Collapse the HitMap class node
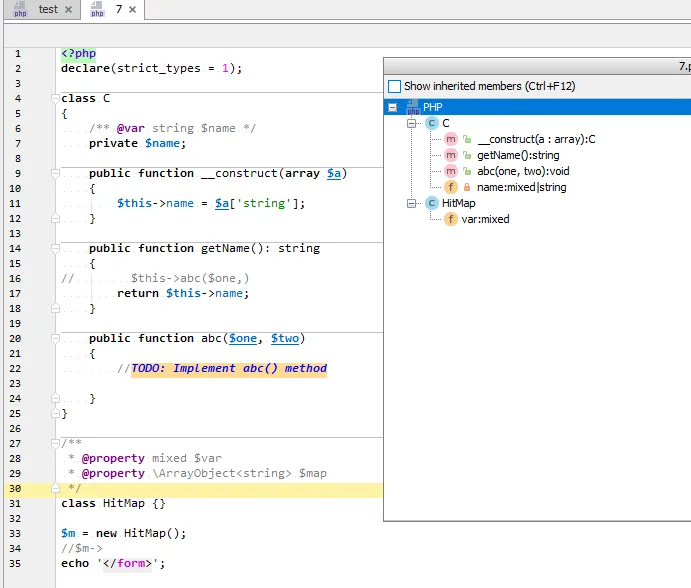Viewport: 691px width, 588px height. (x=411, y=203)
